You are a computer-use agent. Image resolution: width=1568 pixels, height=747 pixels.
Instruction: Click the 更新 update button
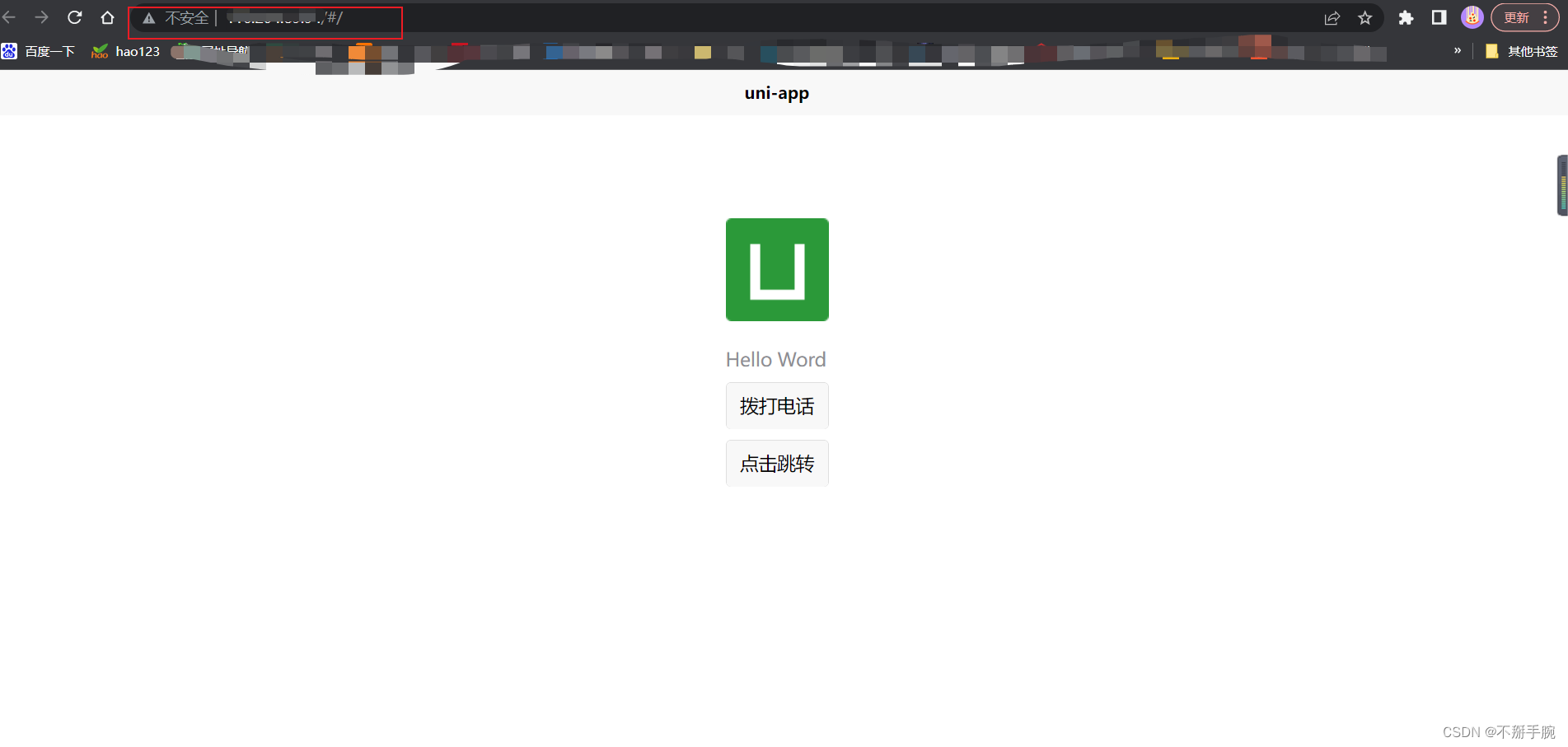pyautogui.click(x=1516, y=18)
